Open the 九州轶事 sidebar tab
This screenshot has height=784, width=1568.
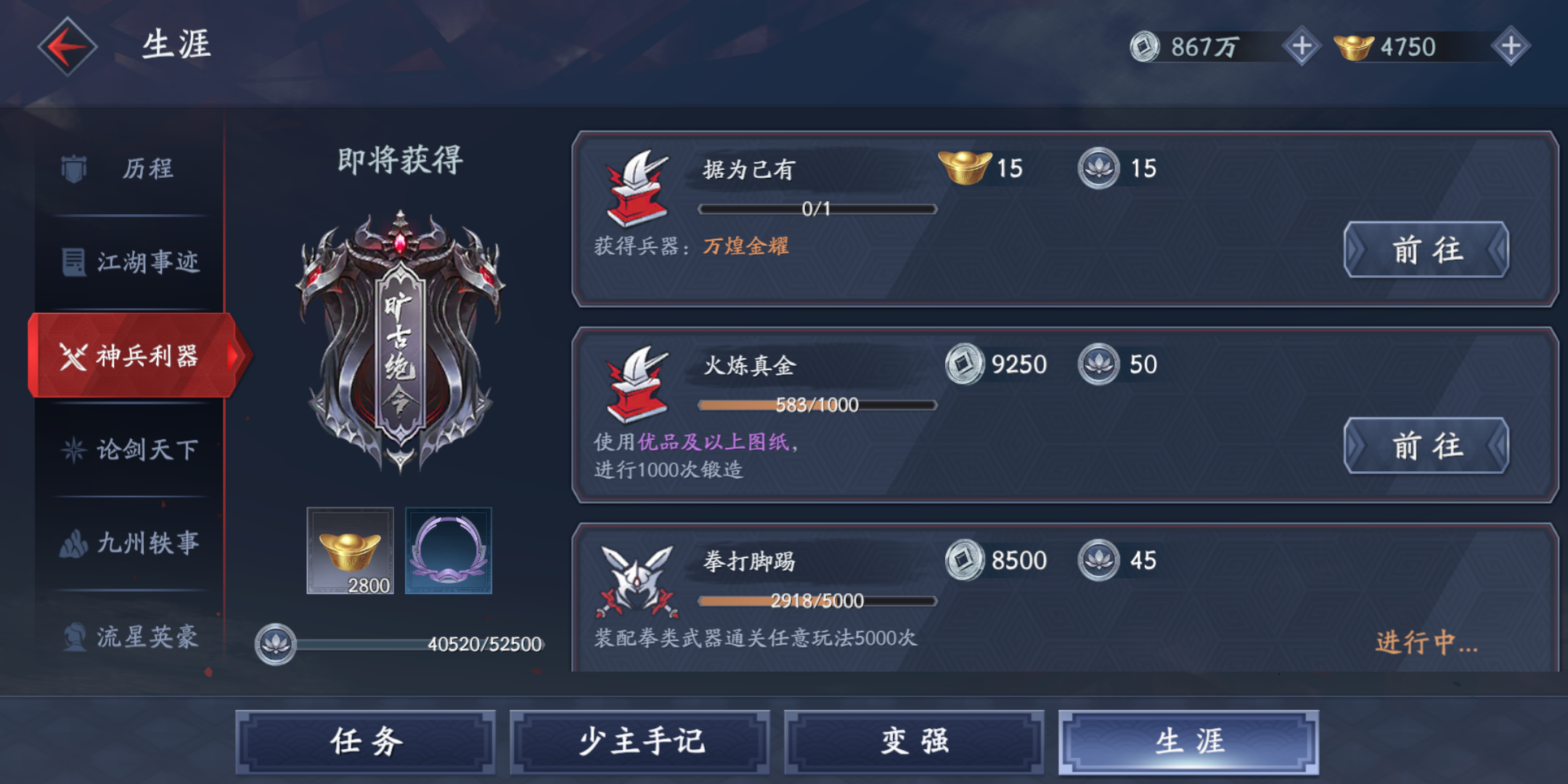tap(129, 543)
